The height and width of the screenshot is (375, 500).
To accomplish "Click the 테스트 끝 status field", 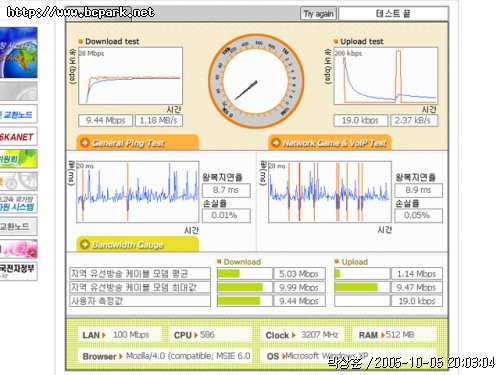I will coord(393,14).
